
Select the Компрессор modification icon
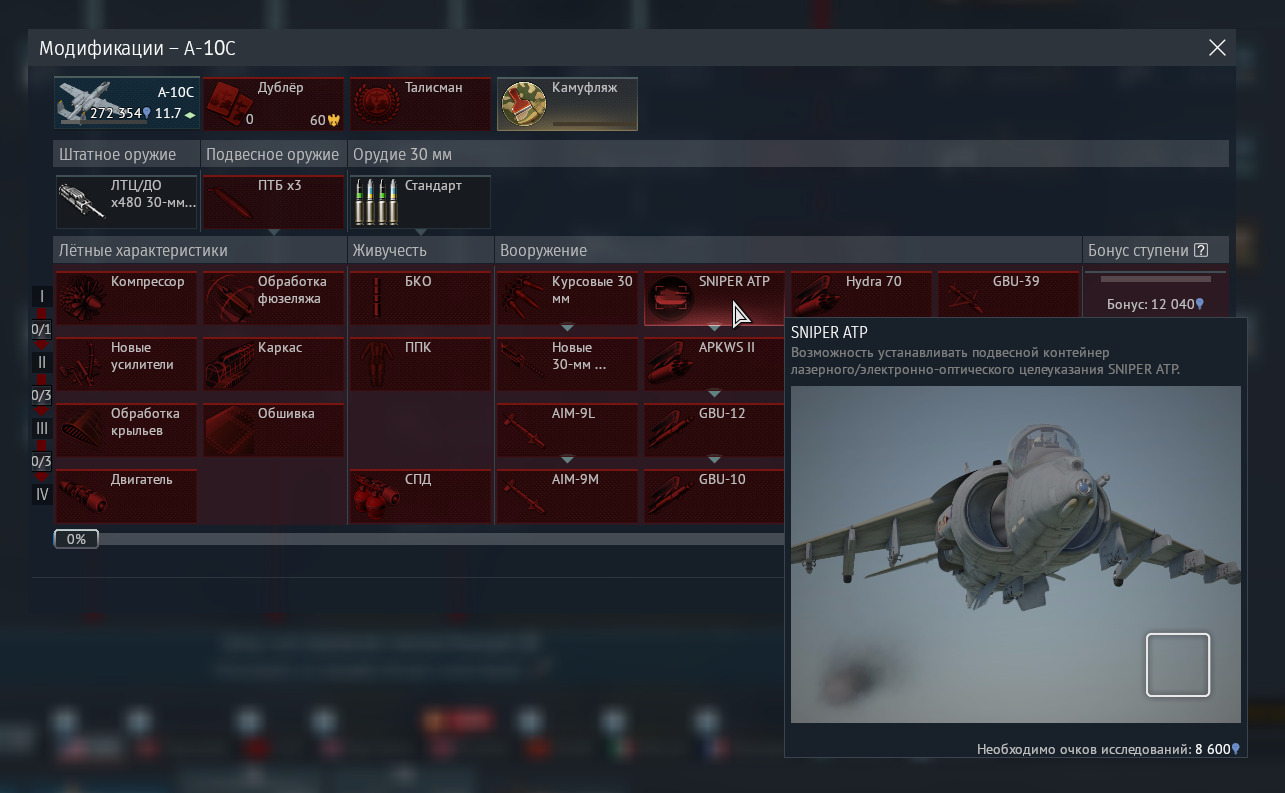(x=126, y=297)
